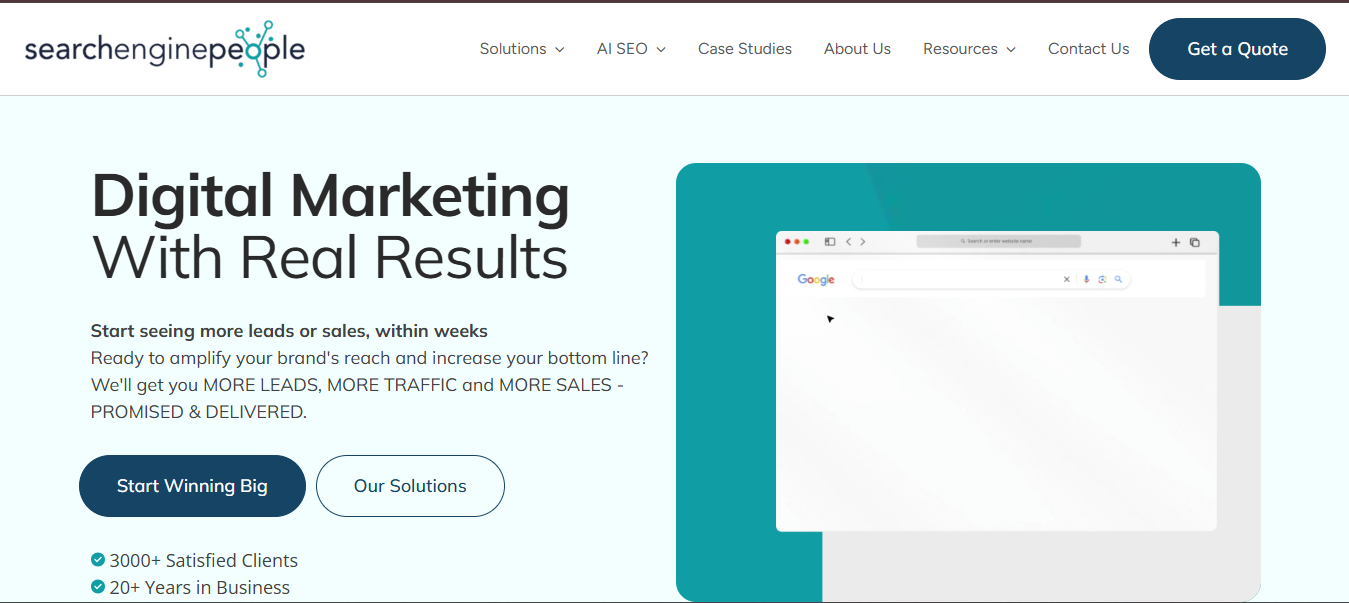
Task: Click the Google search field in mockup
Action: (x=991, y=280)
